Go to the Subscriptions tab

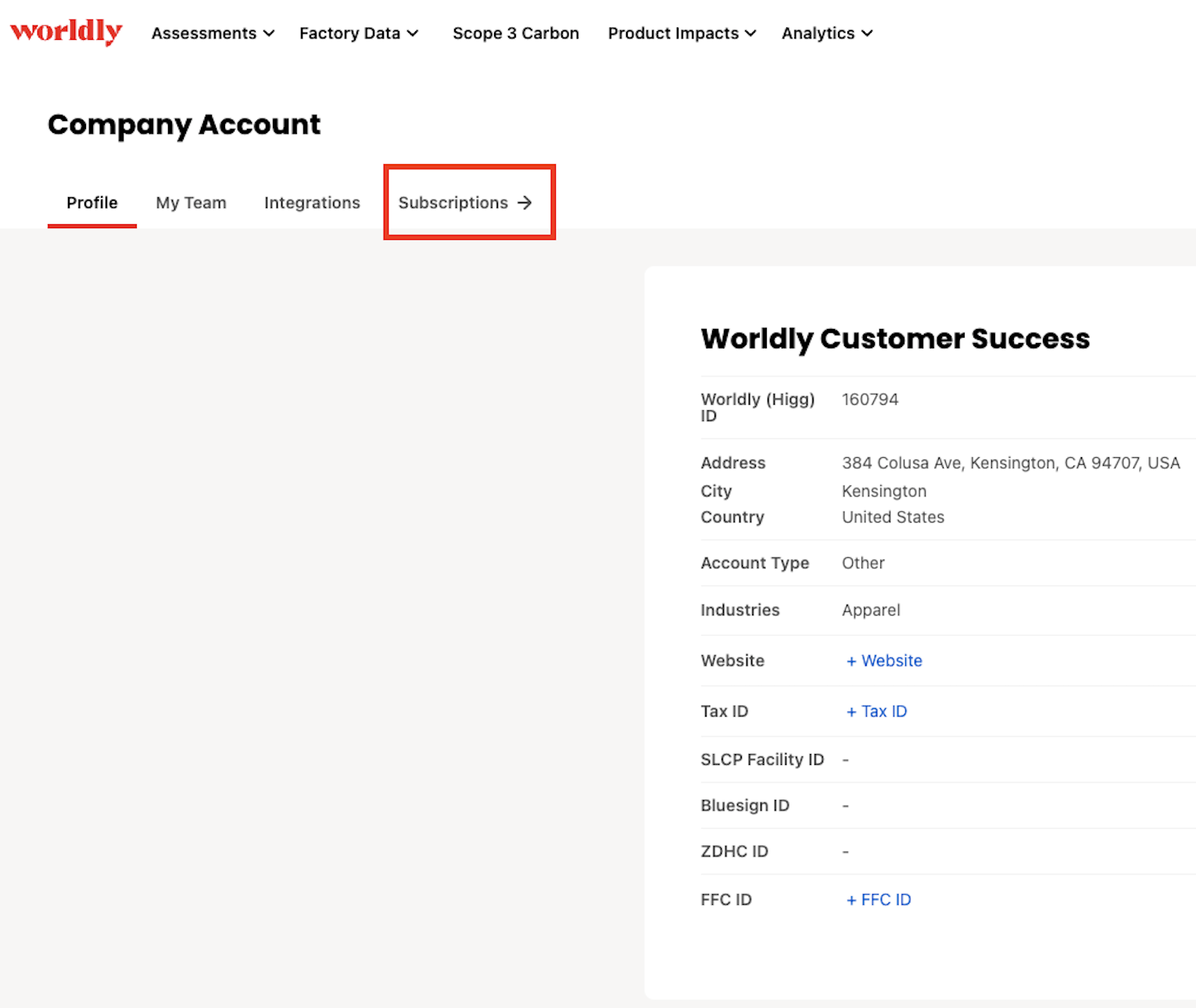pos(465,202)
